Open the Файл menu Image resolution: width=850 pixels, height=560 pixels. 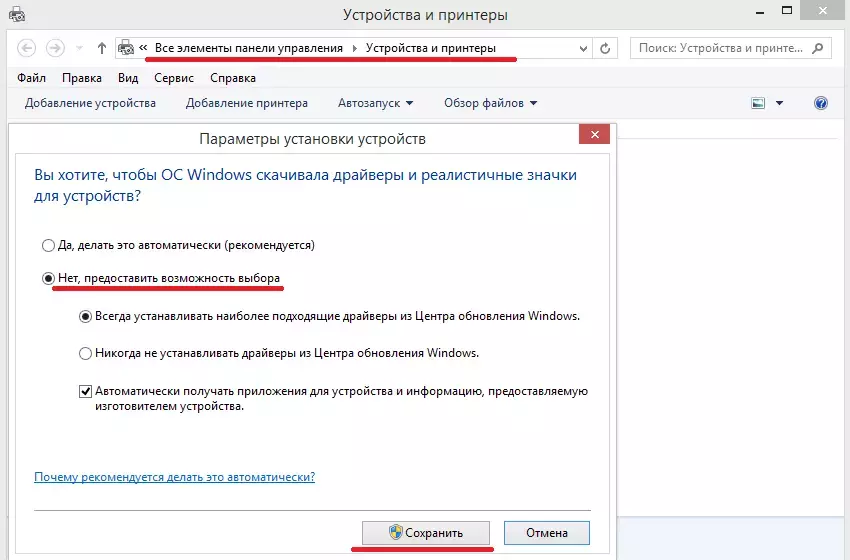coord(31,78)
